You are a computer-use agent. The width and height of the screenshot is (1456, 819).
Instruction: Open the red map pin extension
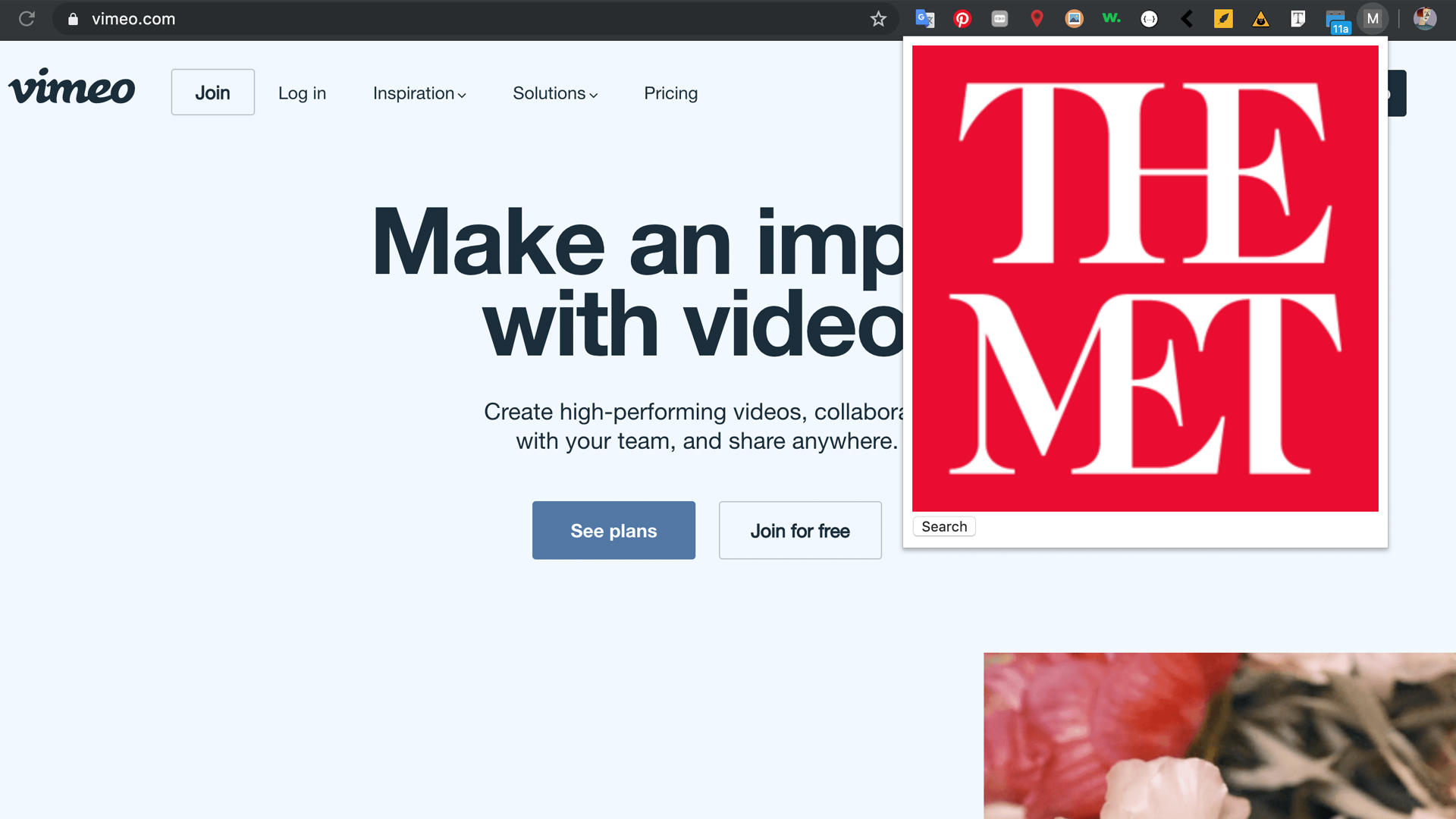pos(1037,19)
